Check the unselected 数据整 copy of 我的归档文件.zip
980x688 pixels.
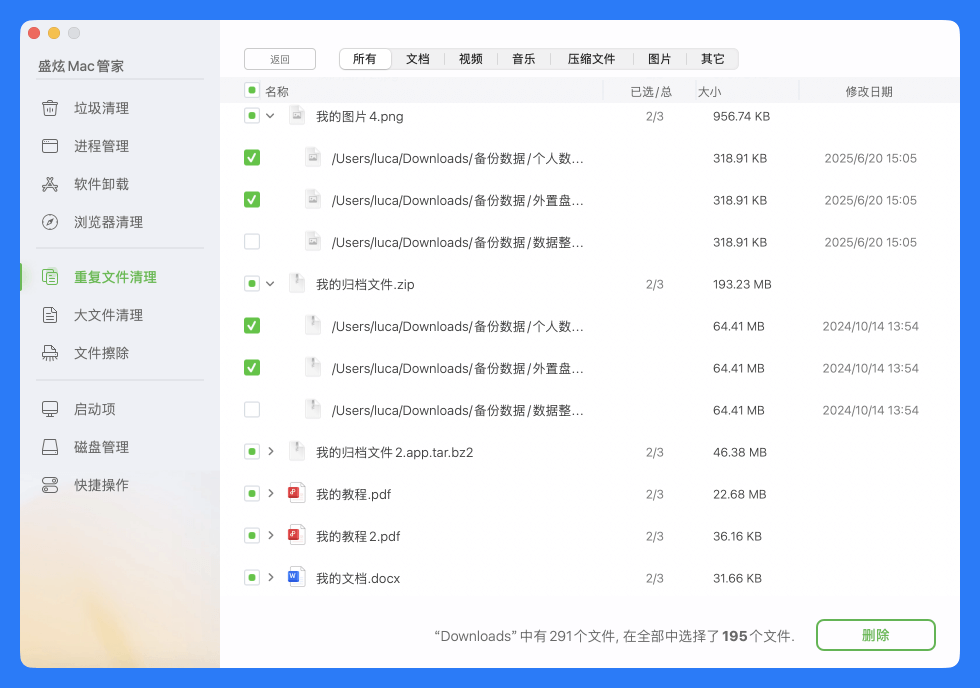pyautogui.click(x=252, y=410)
